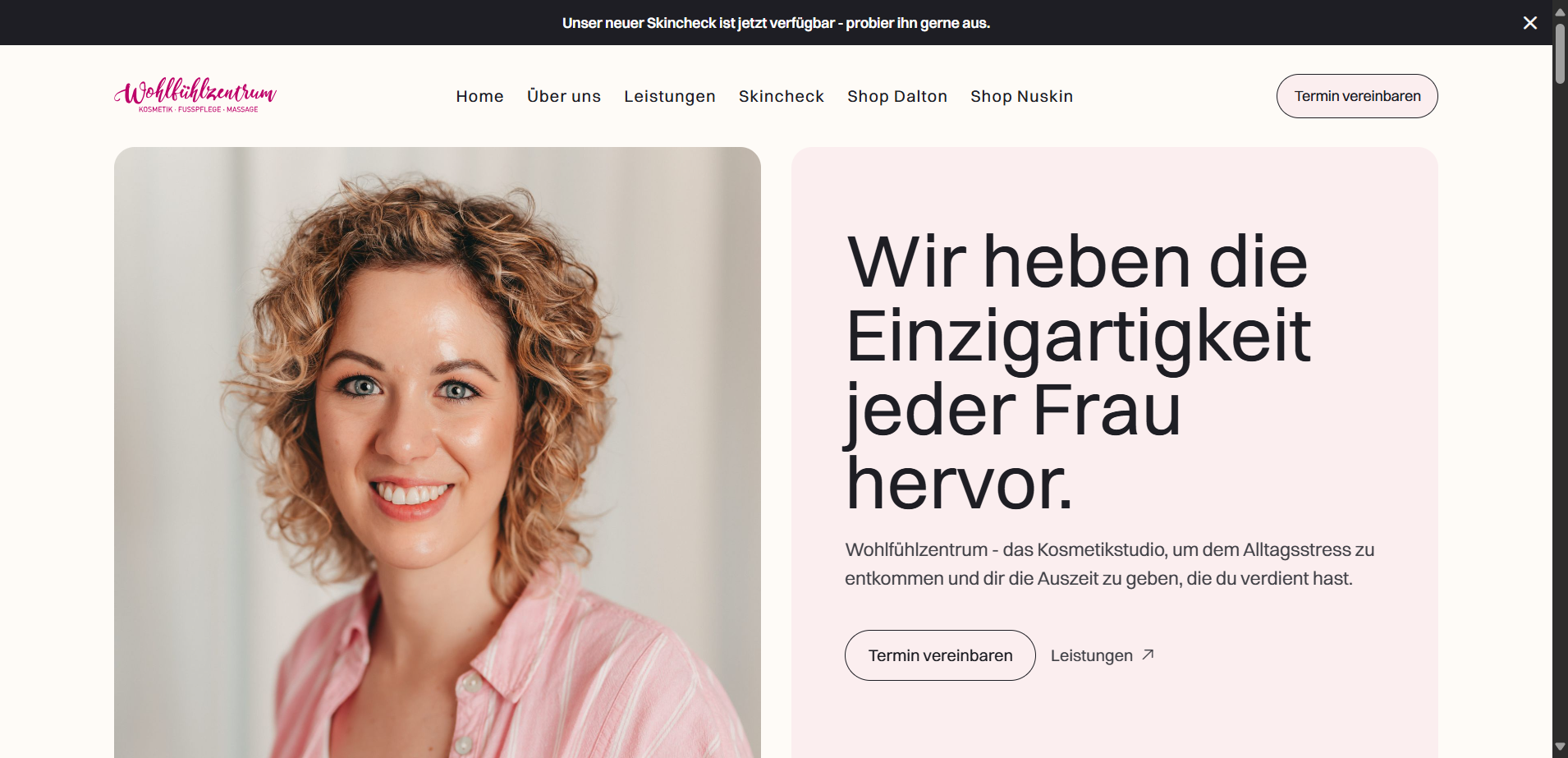This screenshot has width=1568, height=758.
Task: Navigate to Skincheck in the menu
Action: [x=781, y=96]
